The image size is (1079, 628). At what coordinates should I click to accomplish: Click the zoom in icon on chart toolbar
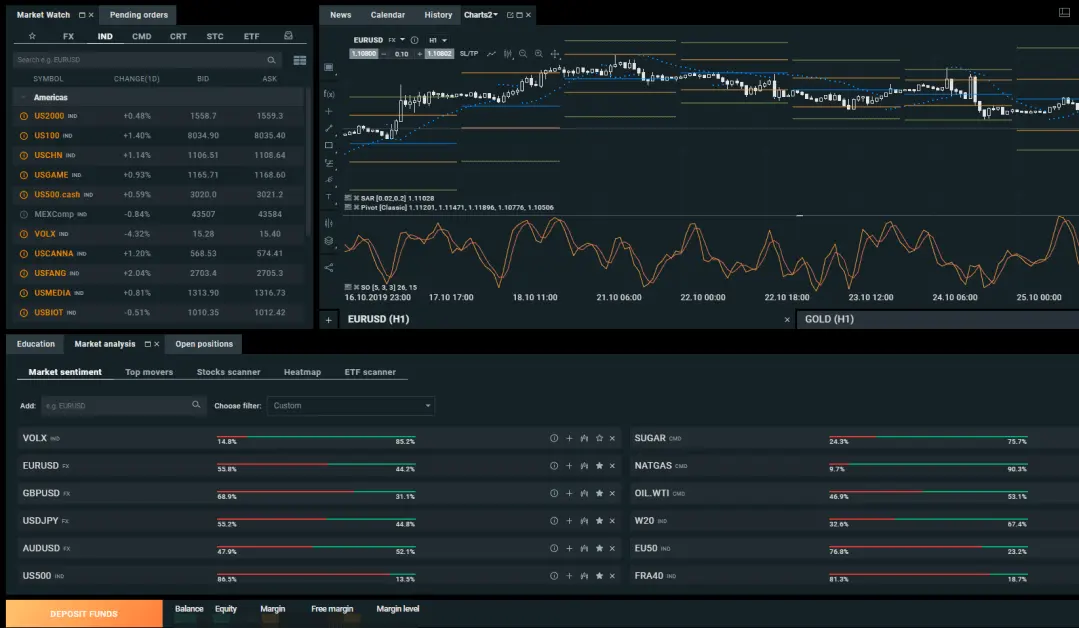(539, 53)
